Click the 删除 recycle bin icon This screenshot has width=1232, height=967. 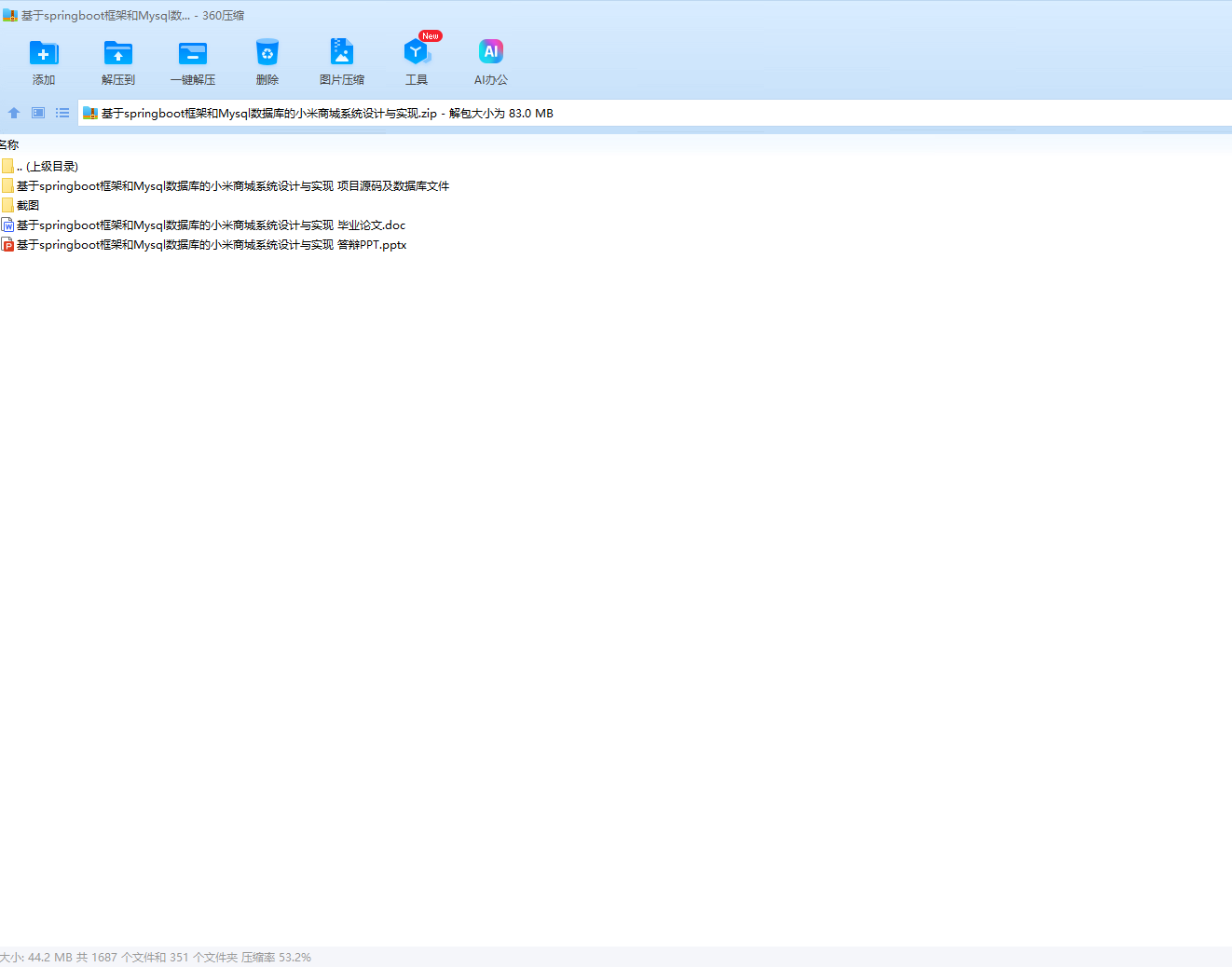coord(267,53)
